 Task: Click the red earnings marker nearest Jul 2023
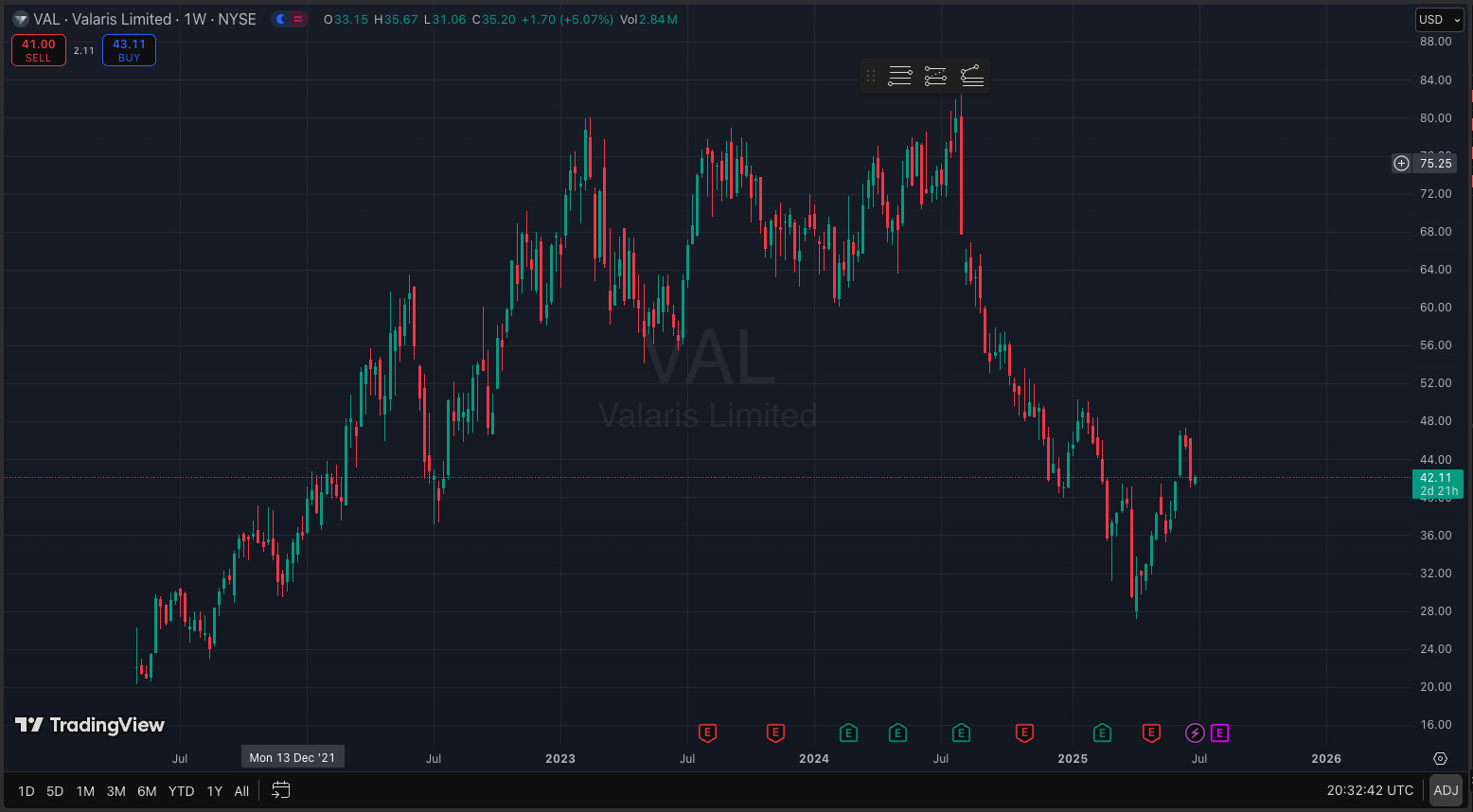click(707, 733)
